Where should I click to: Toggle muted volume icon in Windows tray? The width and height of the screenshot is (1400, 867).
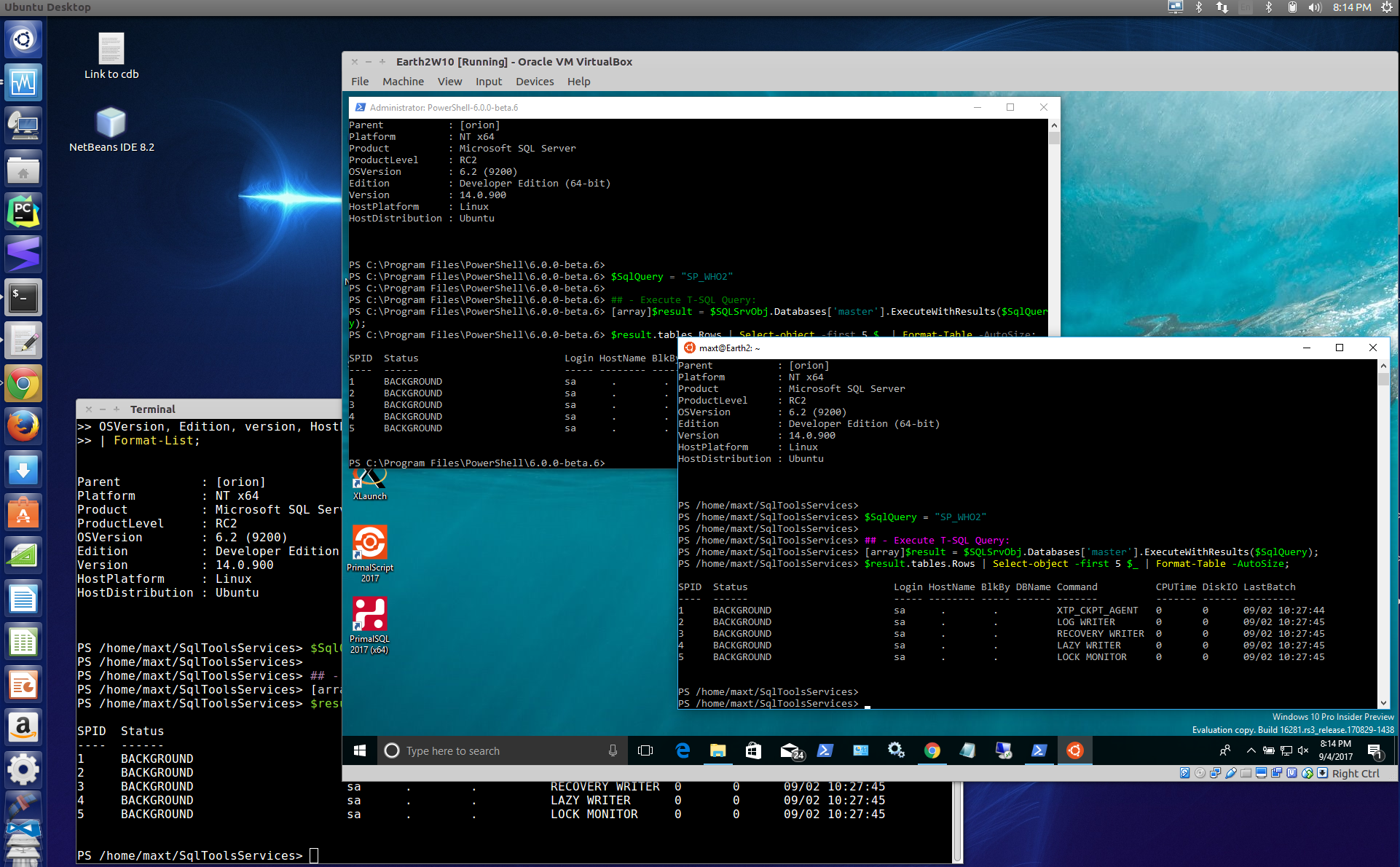click(1304, 750)
